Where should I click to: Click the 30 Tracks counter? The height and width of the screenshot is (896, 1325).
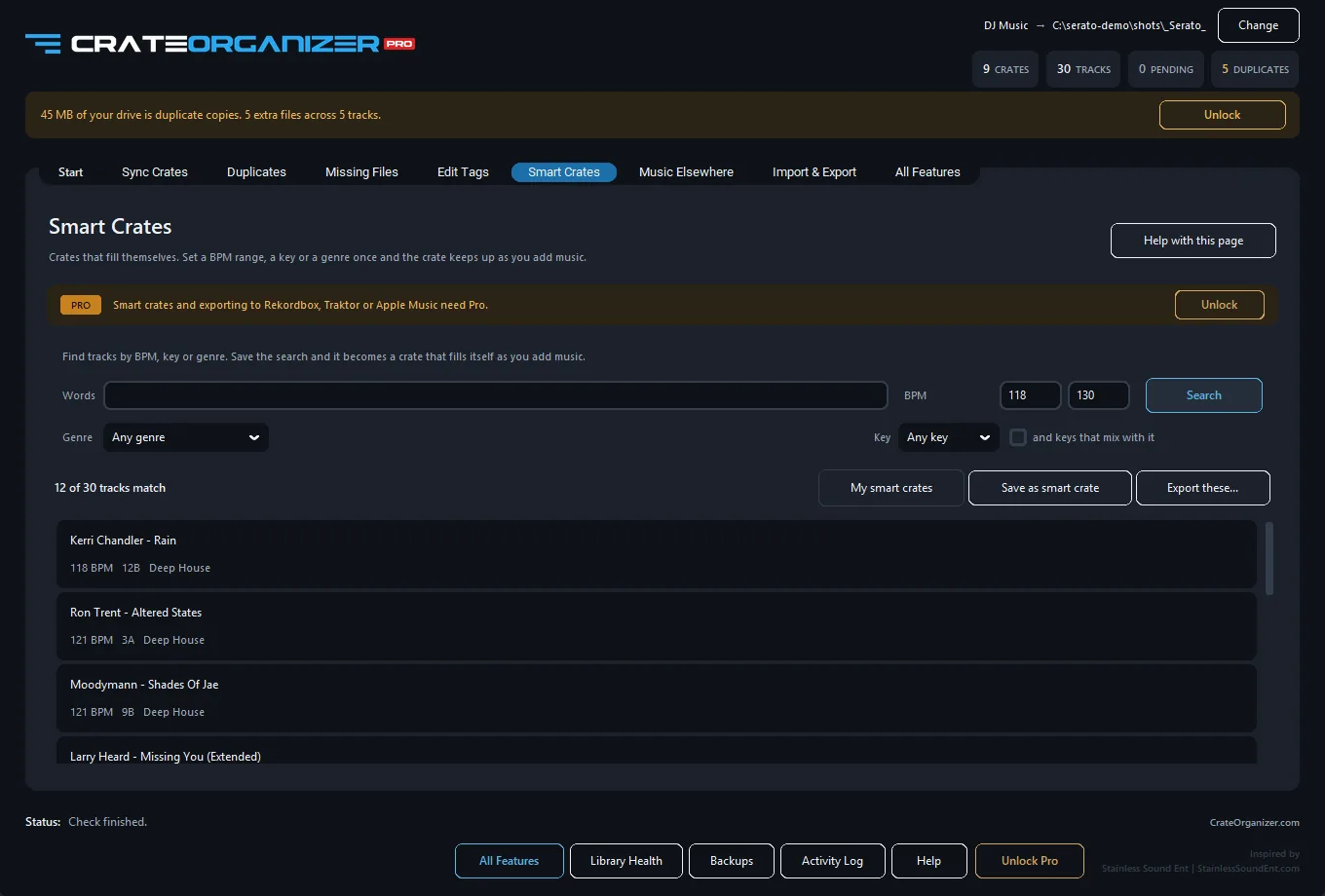[x=1083, y=69]
